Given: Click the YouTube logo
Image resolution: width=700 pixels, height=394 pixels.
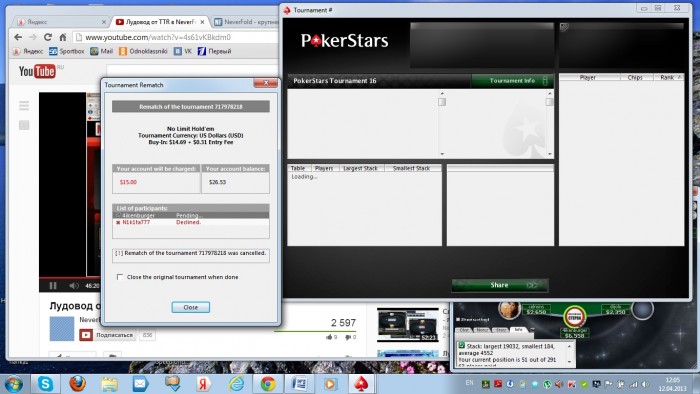Looking at the screenshot, I should pos(37,71).
